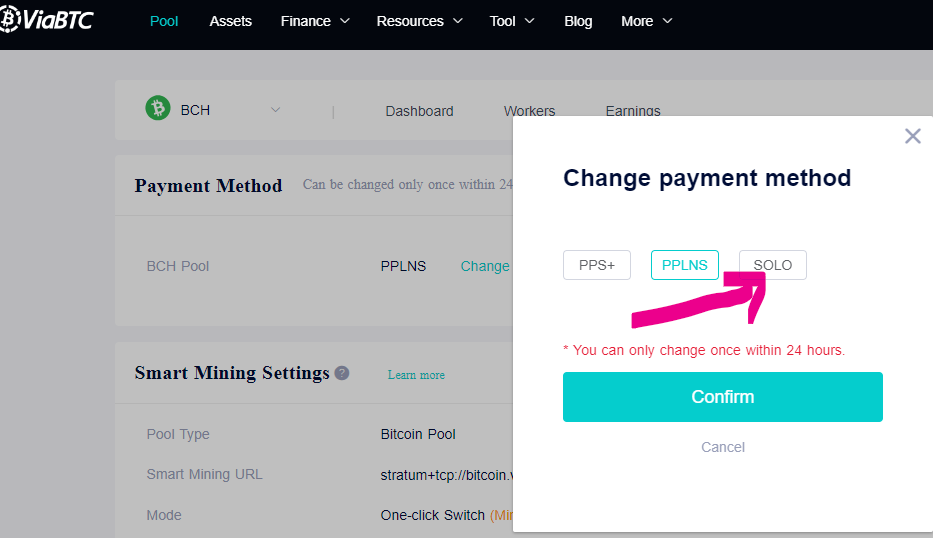Click the Smart Mining Settings help icon
Image resolution: width=933 pixels, height=538 pixels.
[342, 373]
